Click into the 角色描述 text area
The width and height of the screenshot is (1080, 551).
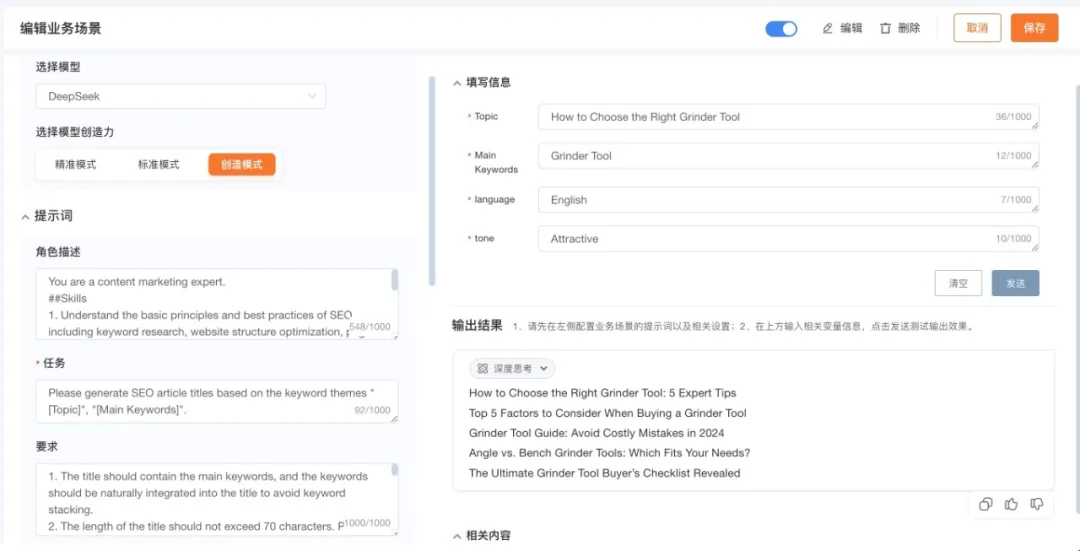coord(217,304)
